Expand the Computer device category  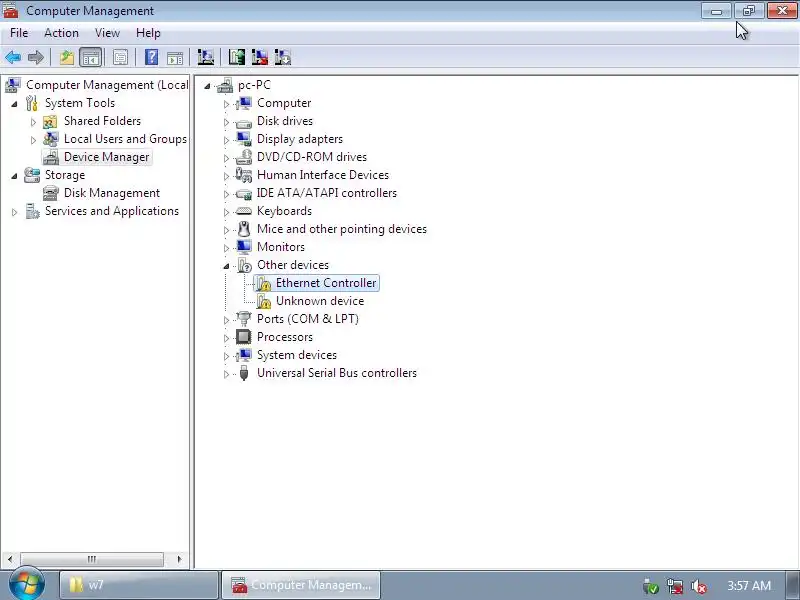226,104
